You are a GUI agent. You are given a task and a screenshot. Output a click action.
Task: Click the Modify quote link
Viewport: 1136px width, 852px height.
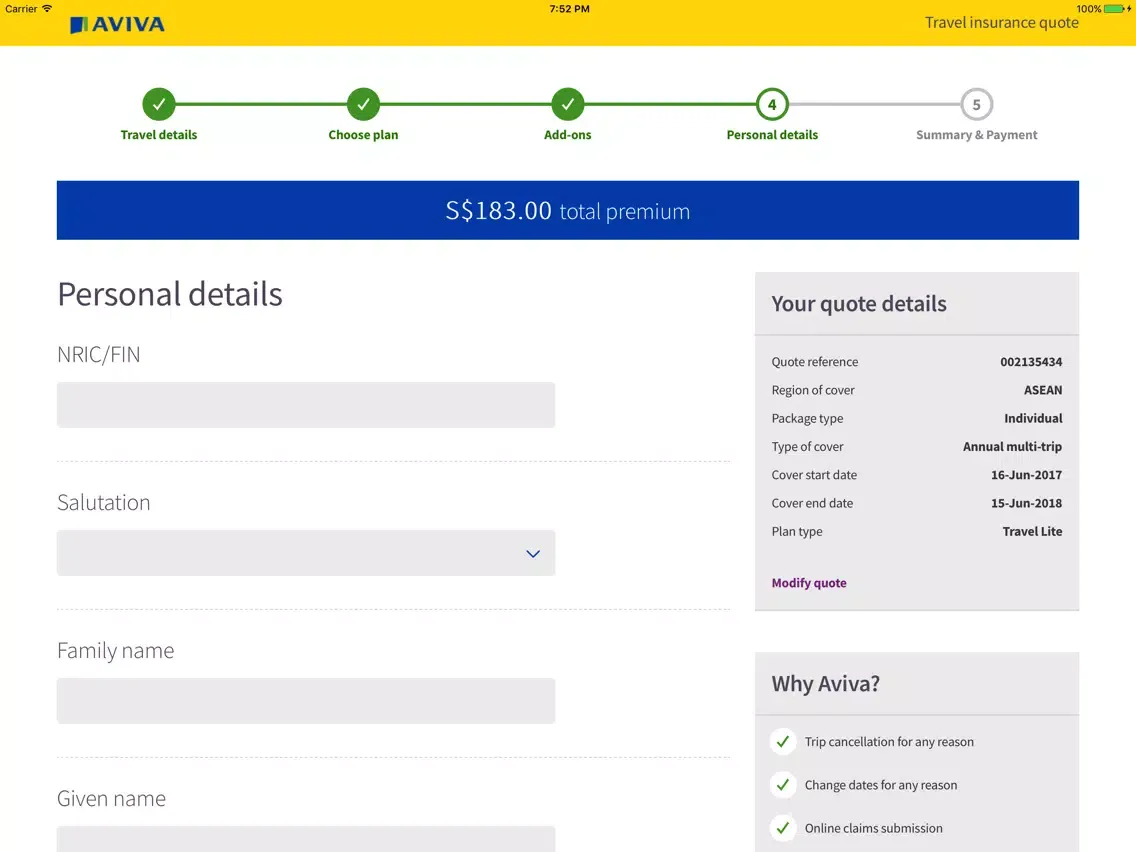(x=809, y=582)
